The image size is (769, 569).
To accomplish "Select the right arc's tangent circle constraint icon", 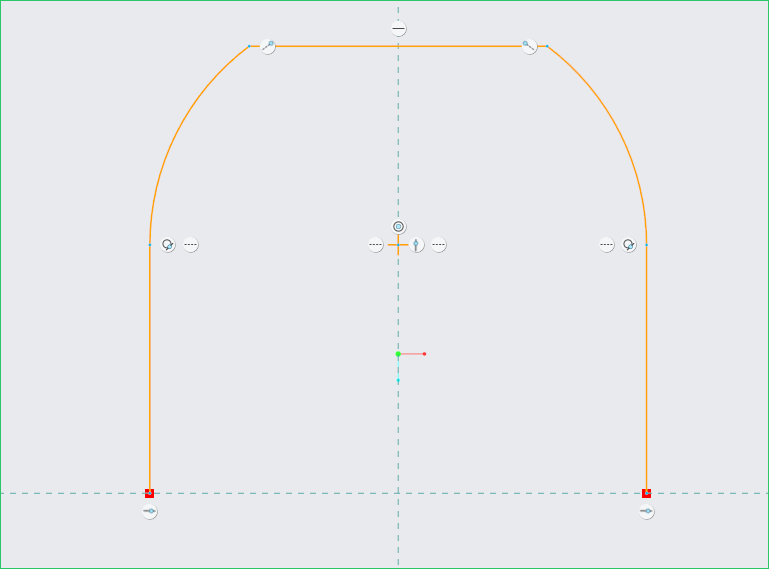I will [629, 245].
